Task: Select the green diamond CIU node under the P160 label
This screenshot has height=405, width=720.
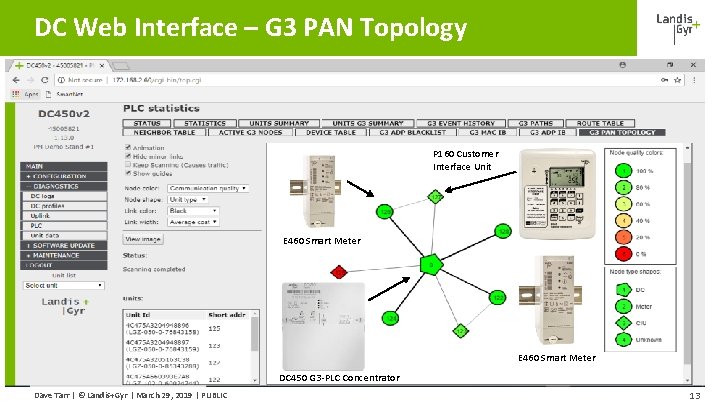Action: 435,197
